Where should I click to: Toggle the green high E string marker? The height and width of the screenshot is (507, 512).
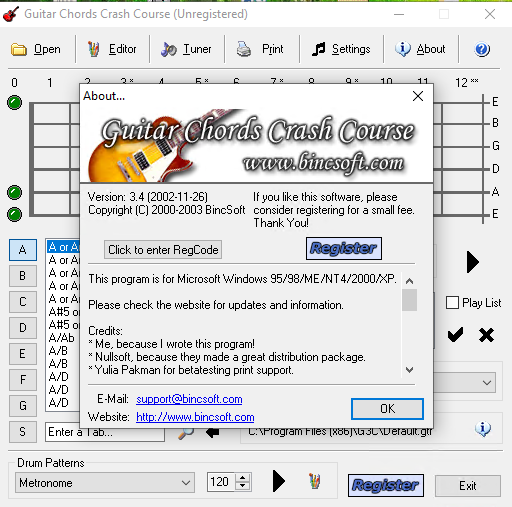[x=15, y=103]
